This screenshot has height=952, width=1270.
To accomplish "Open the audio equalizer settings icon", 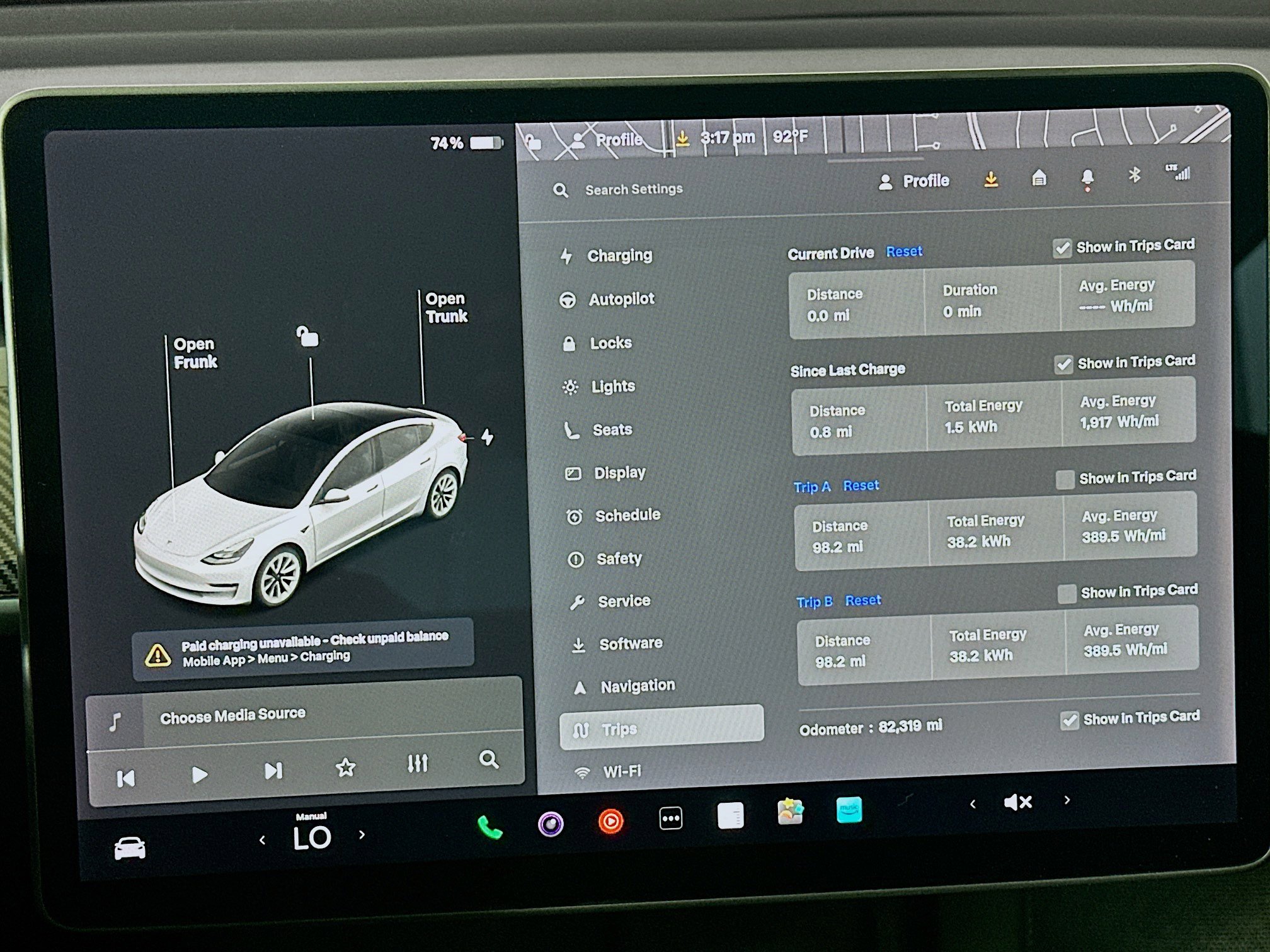I will pyautogui.click(x=418, y=763).
